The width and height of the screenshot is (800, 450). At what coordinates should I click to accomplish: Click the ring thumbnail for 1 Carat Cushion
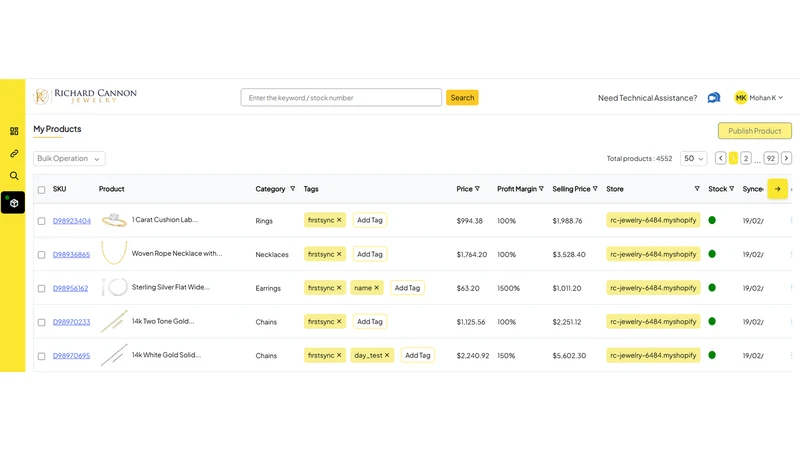coord(114,220)
